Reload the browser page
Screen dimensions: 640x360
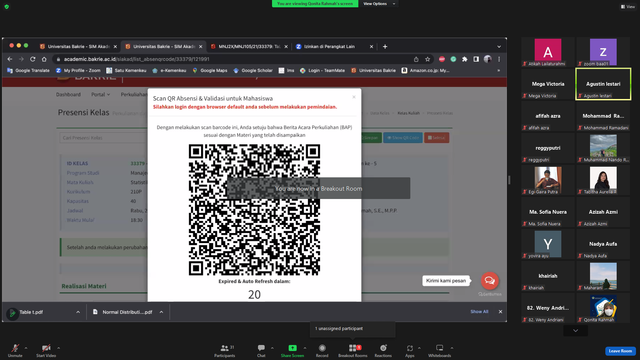(x=33, y=59)
